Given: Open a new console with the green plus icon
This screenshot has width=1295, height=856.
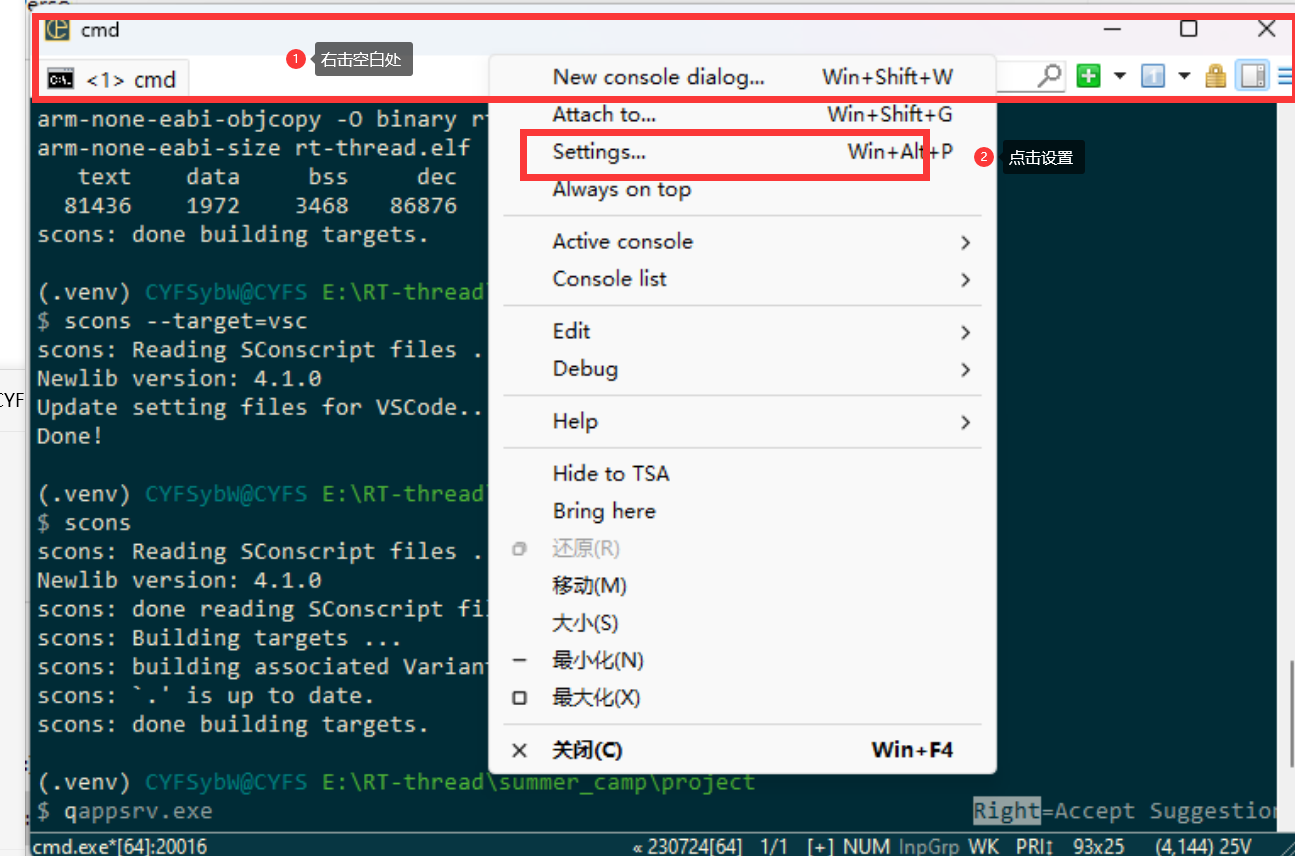Looking at the screenshot, I should pyautogui.click(x=1088, y=75).
